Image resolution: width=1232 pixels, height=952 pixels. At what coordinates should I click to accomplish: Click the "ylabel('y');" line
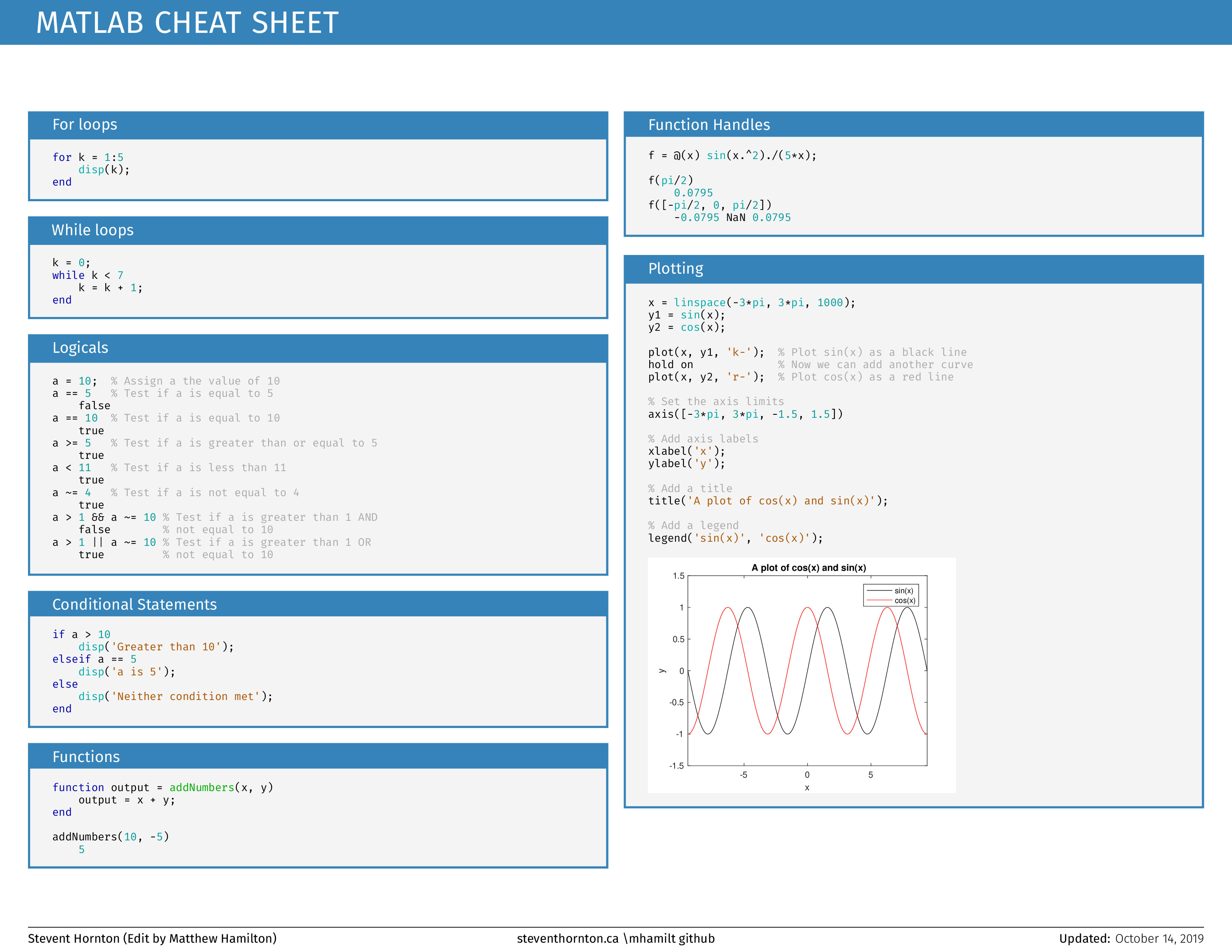(687, 464)
